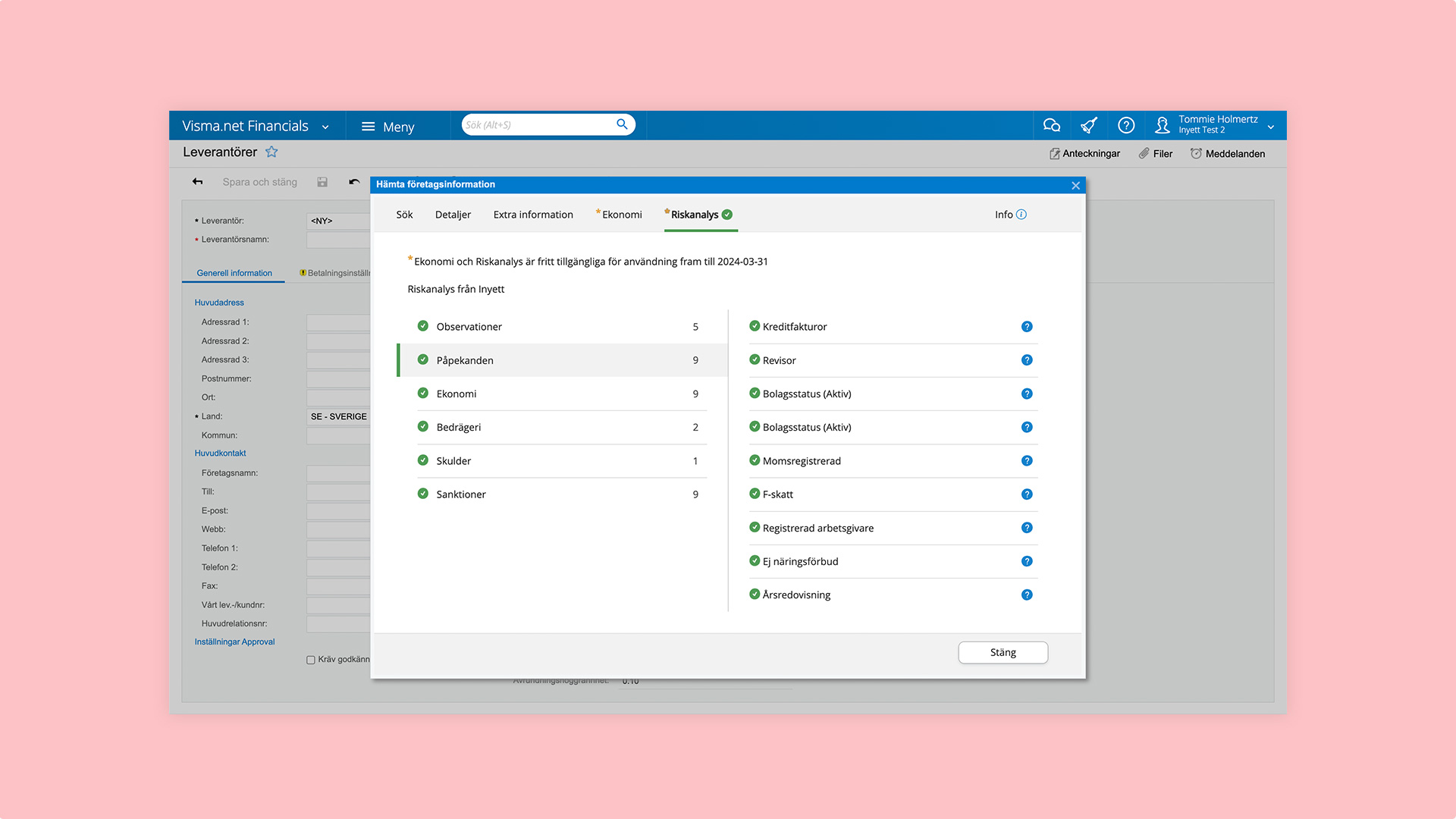Expand the Visma.net Financials dropdown
Screen dimensions: 1456x819
pos(325,127)
